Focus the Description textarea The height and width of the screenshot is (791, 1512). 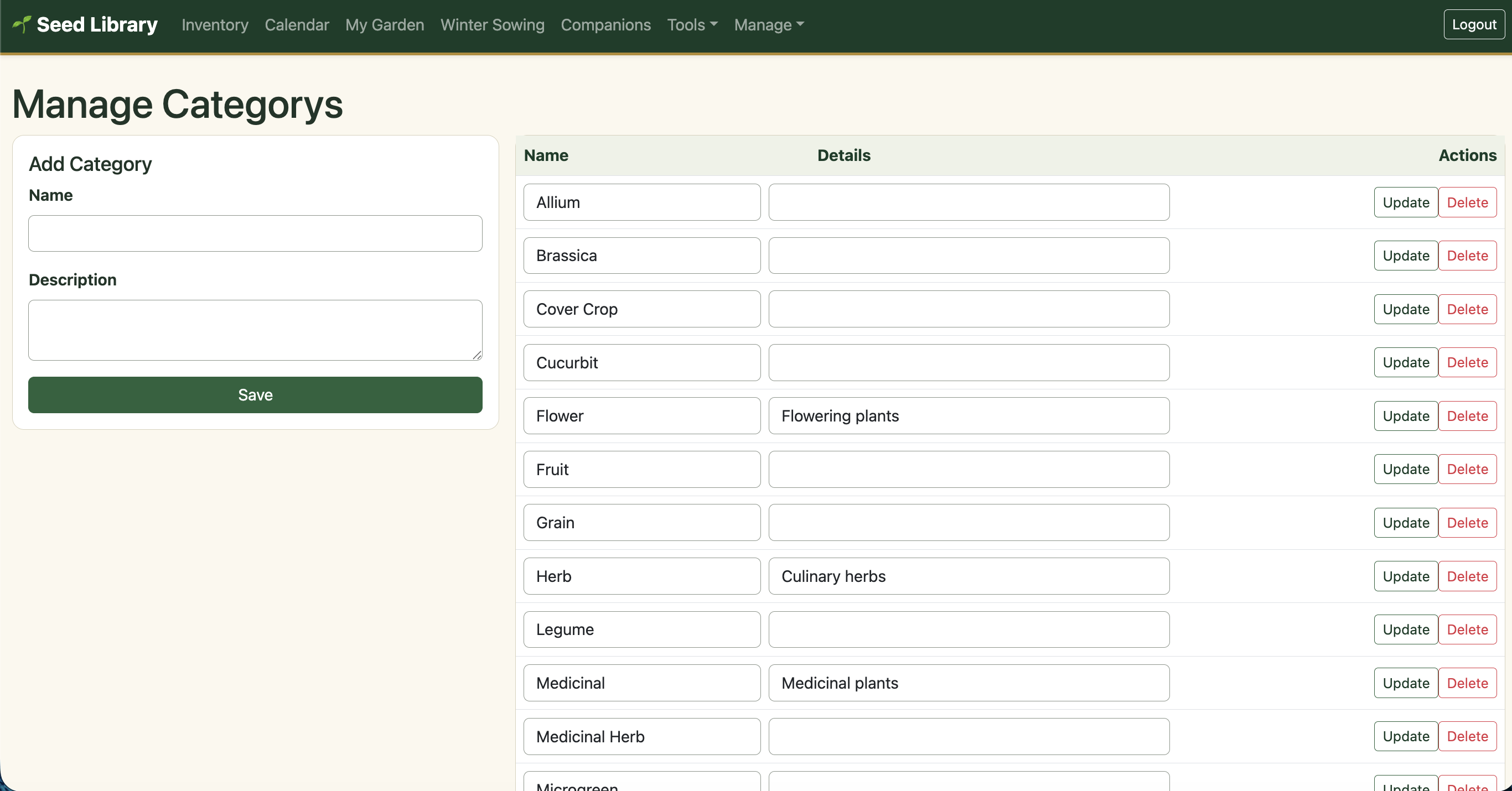(255, 330)
